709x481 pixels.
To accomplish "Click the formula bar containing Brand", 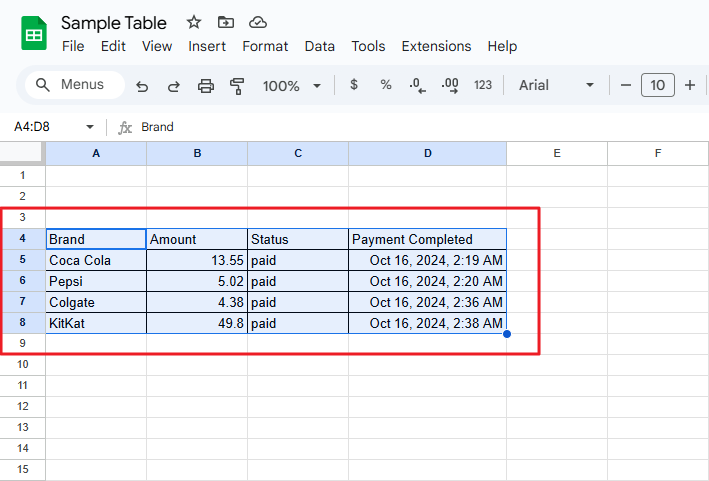I will pos(423,127).
